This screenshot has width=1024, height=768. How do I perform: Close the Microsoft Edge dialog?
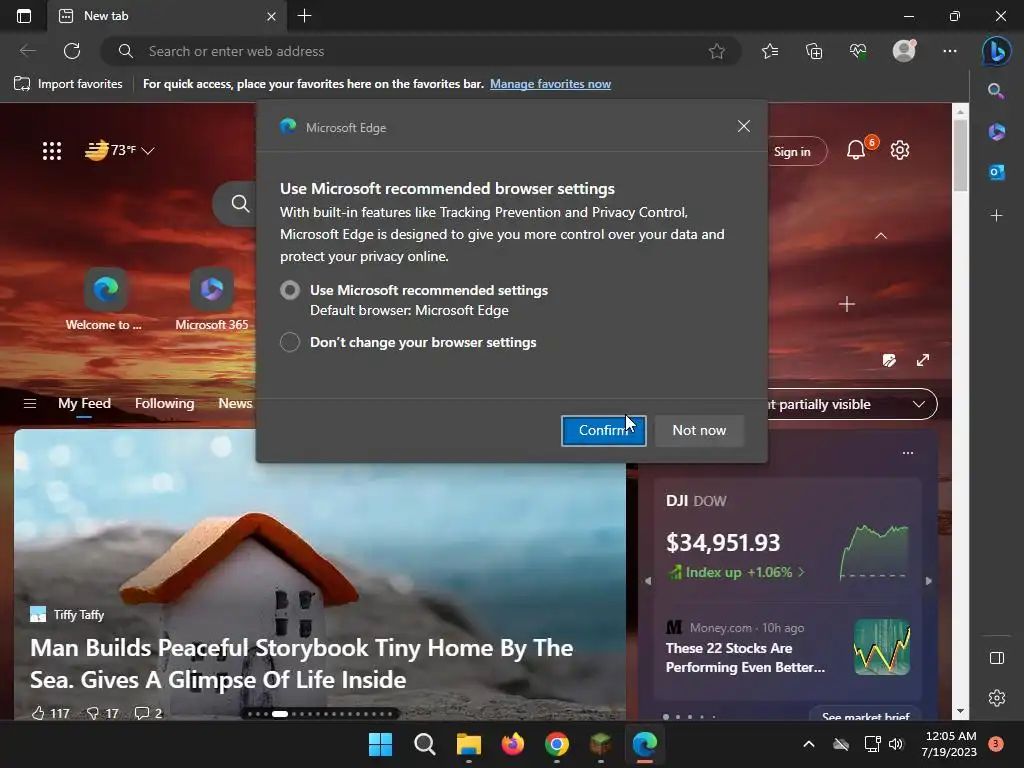click(743, 126)
